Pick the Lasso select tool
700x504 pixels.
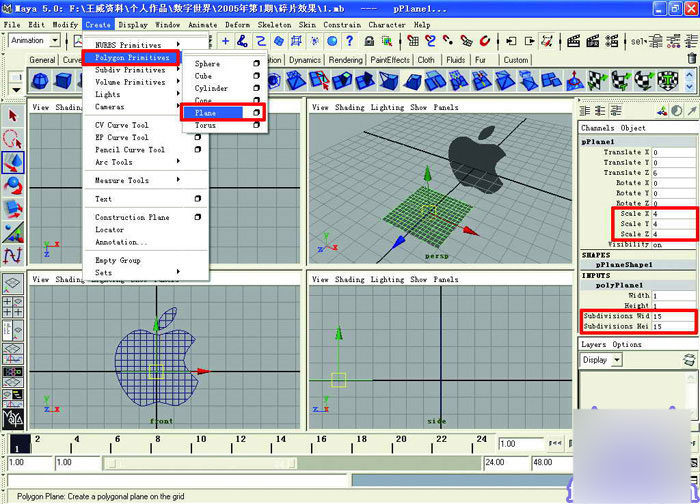[x=13, y=139]
